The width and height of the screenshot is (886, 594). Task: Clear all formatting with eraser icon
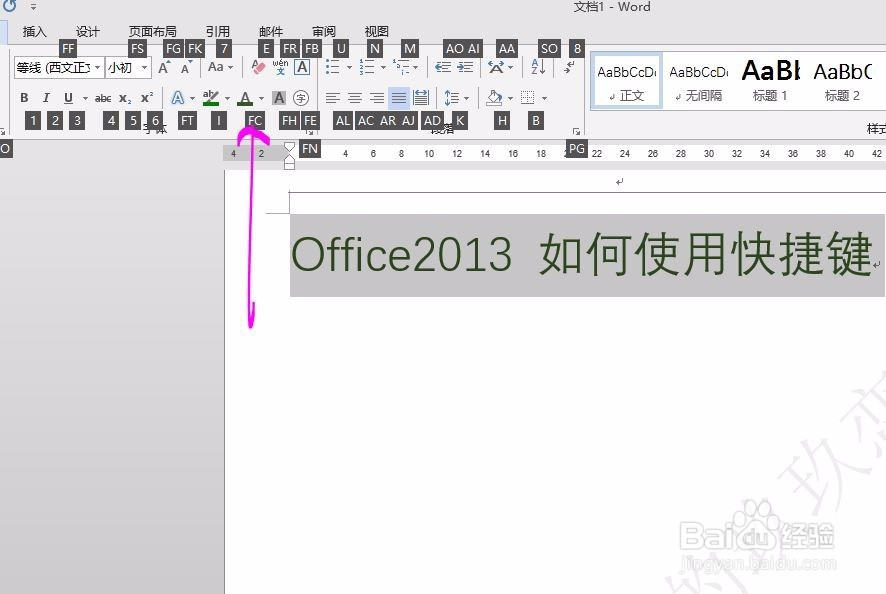[258, 67]
